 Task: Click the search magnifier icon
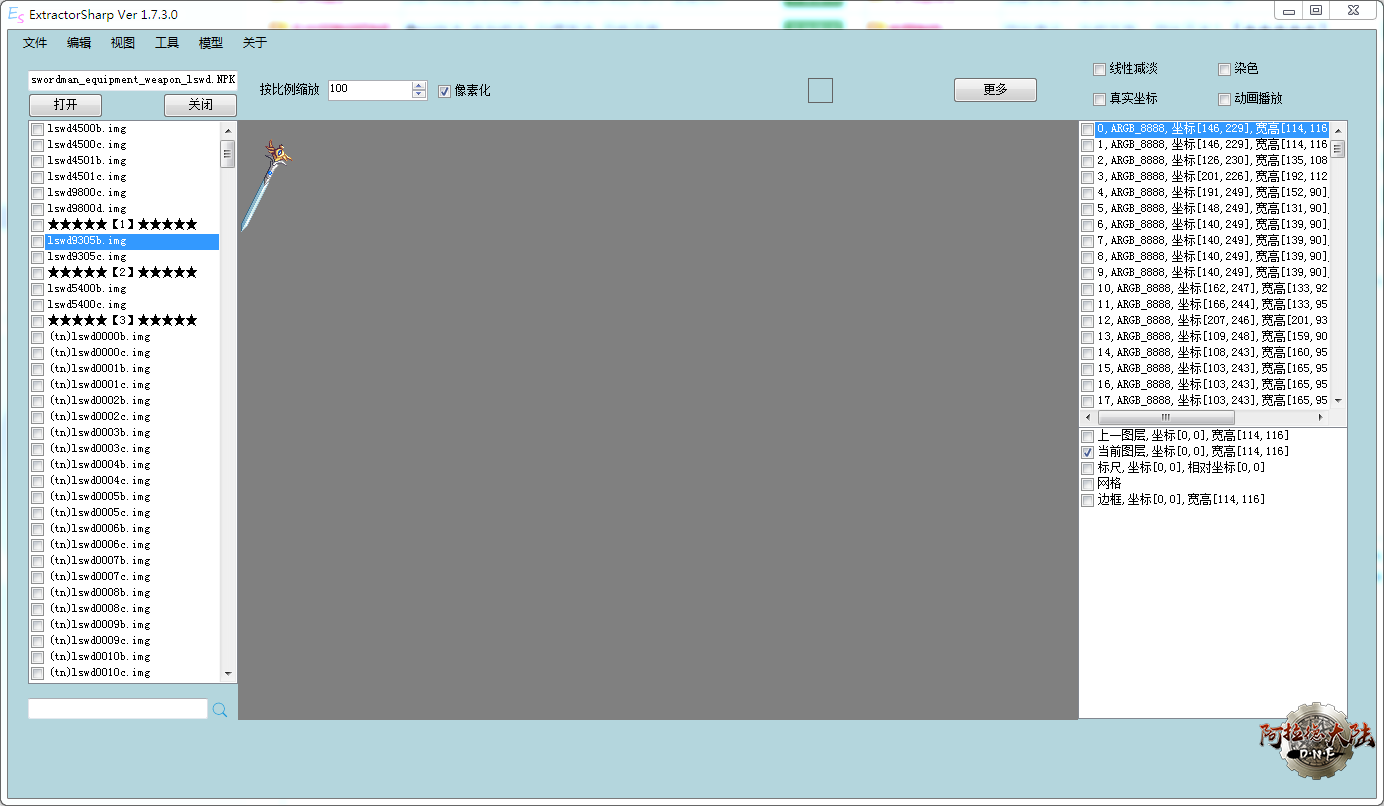[220, 710]
